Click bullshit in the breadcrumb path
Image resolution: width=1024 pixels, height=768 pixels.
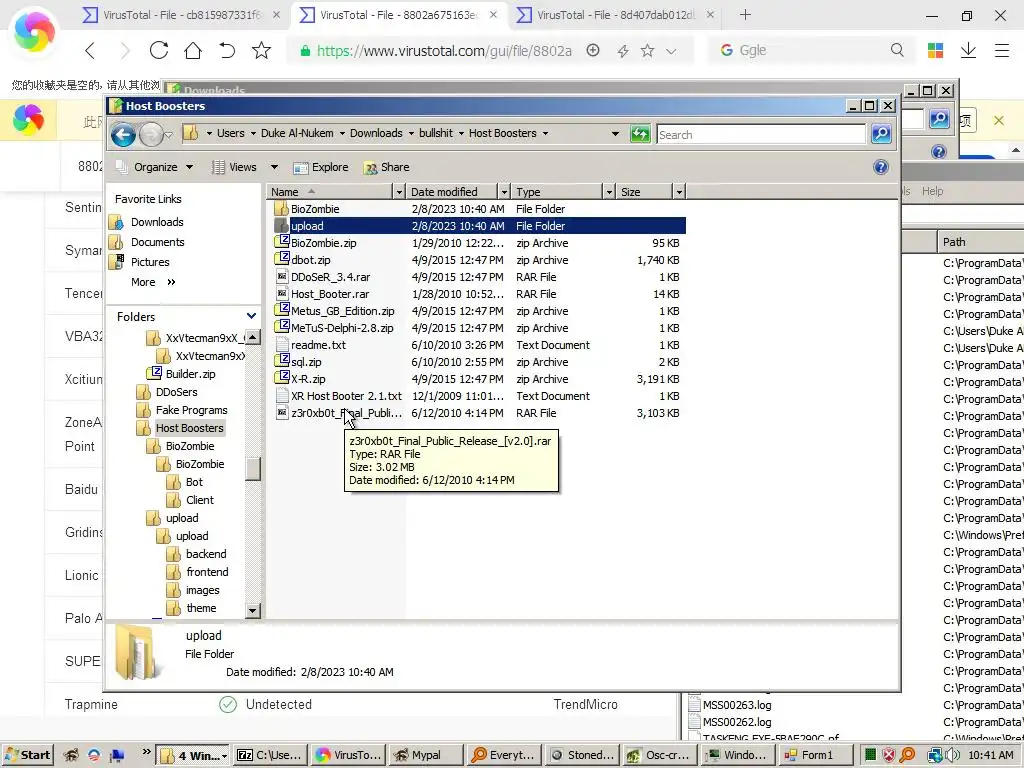(436, 133)
